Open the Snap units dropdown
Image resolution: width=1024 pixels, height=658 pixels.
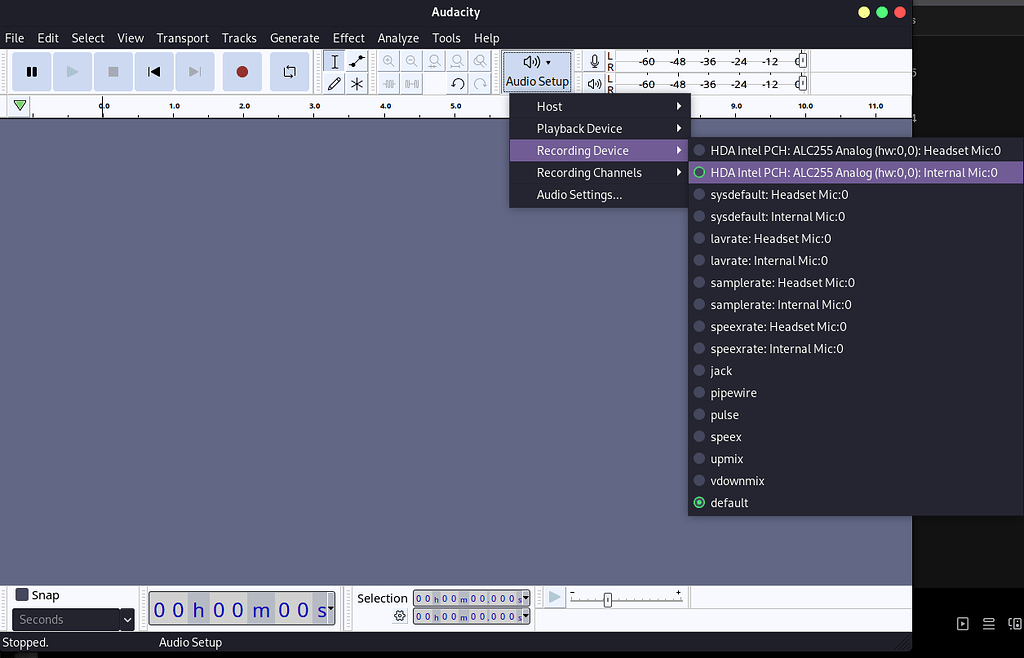[x=72, y=619]
